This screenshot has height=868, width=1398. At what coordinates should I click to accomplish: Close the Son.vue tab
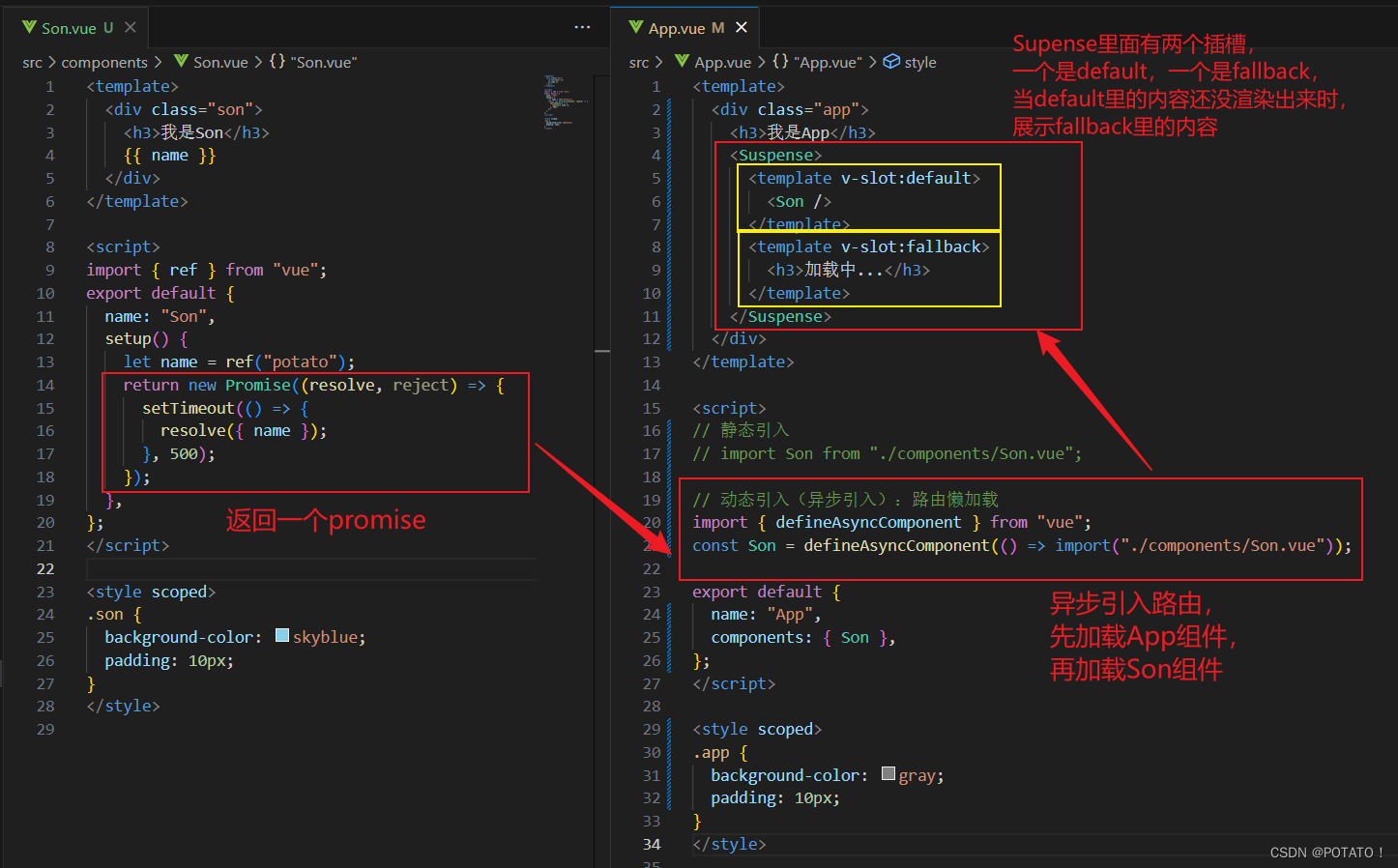(131, 28)
